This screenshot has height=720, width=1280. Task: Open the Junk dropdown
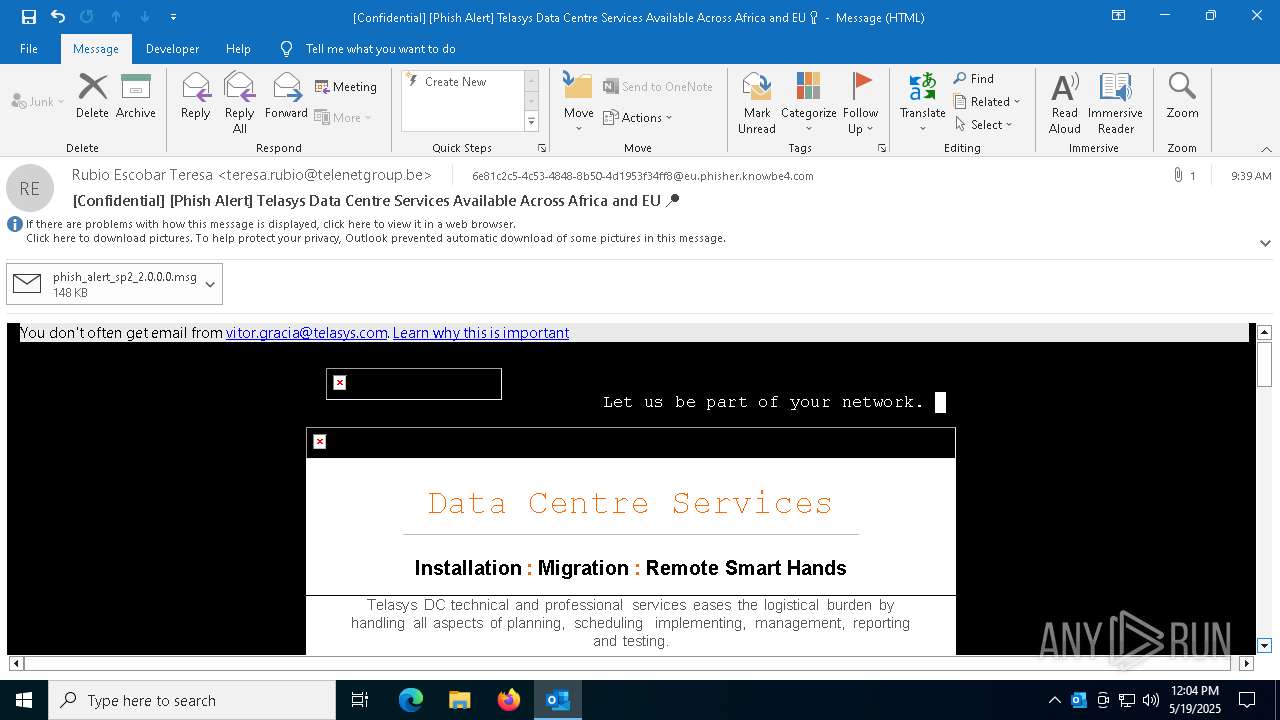pos(38,101)
